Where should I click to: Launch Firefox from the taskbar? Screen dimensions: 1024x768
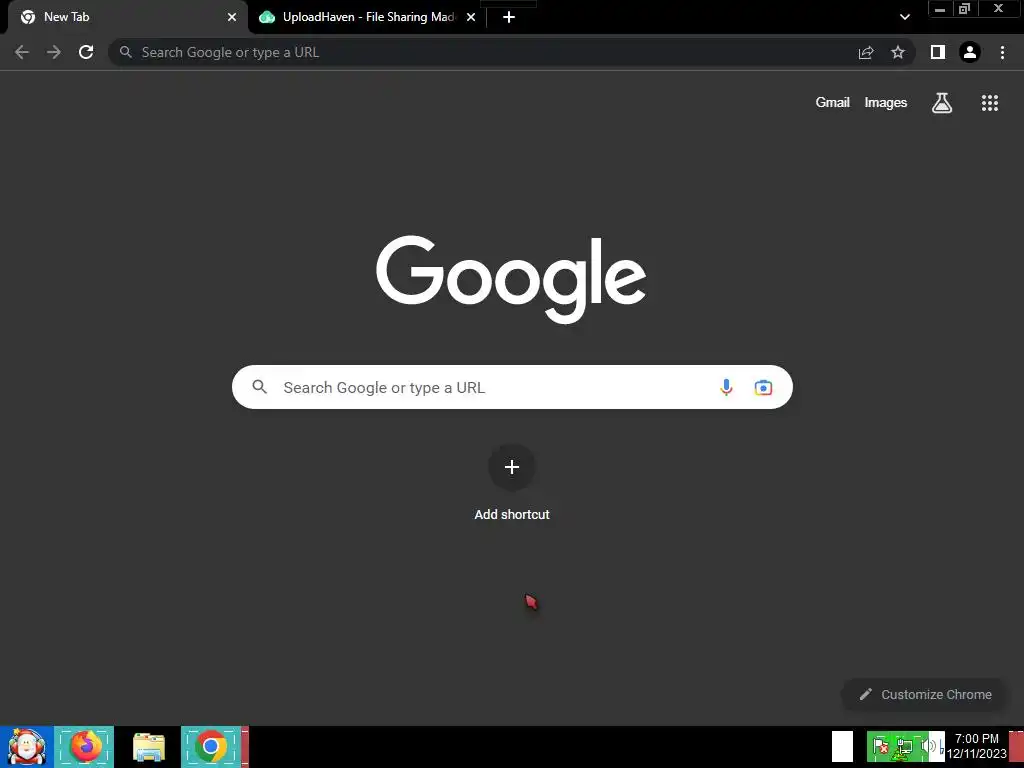84,747
